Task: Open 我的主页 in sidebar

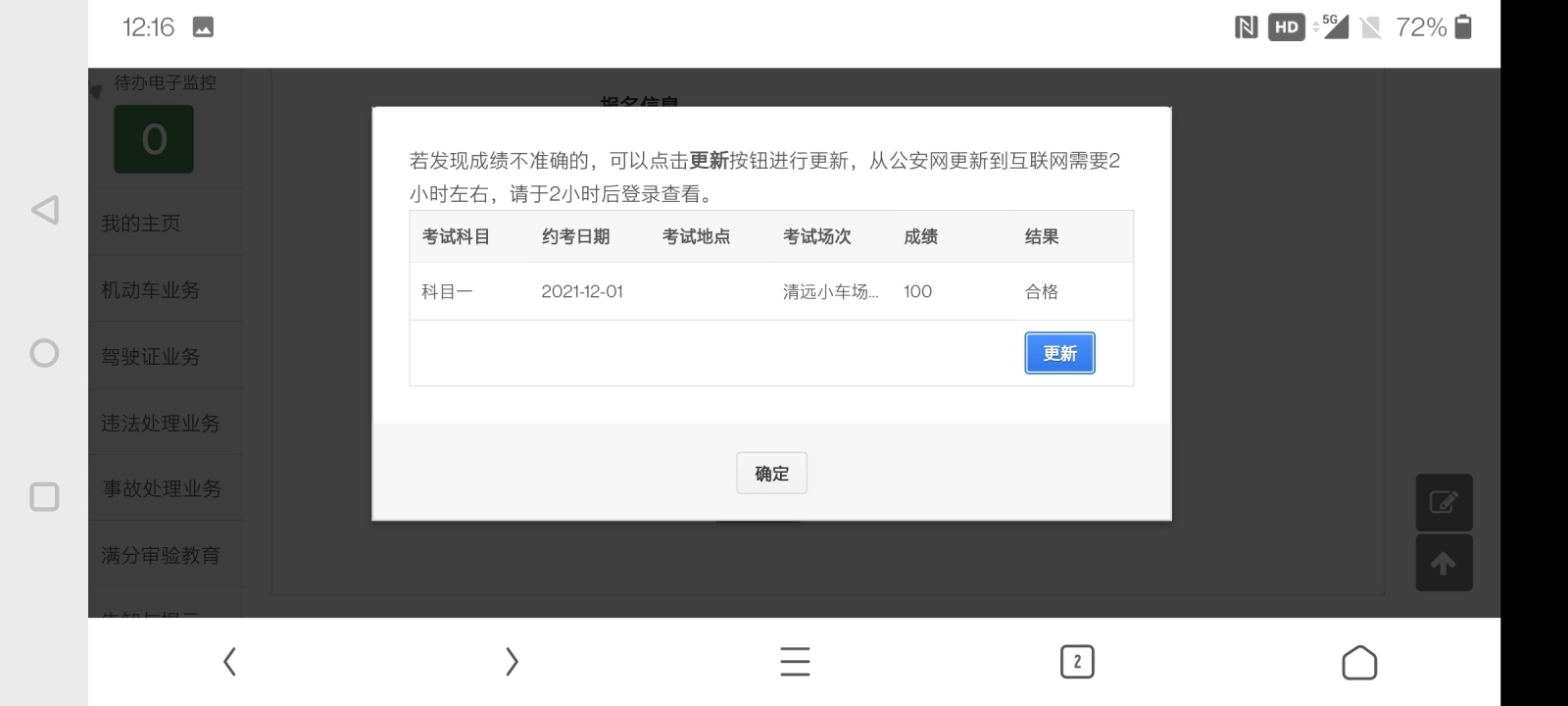Action: tap(141, 224)
